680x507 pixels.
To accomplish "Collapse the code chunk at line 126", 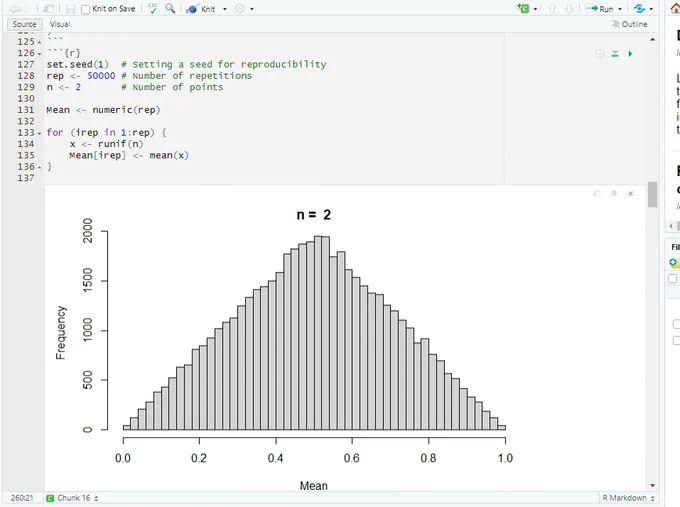I will (39, 54).
